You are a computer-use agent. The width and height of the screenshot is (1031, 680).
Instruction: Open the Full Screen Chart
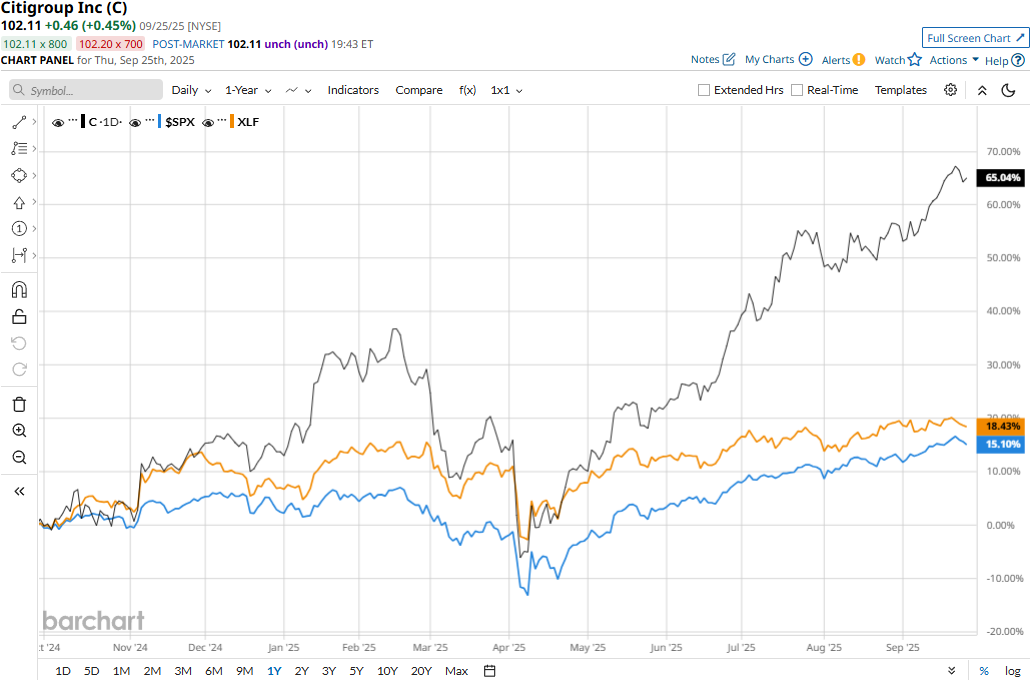pos(976,38)
